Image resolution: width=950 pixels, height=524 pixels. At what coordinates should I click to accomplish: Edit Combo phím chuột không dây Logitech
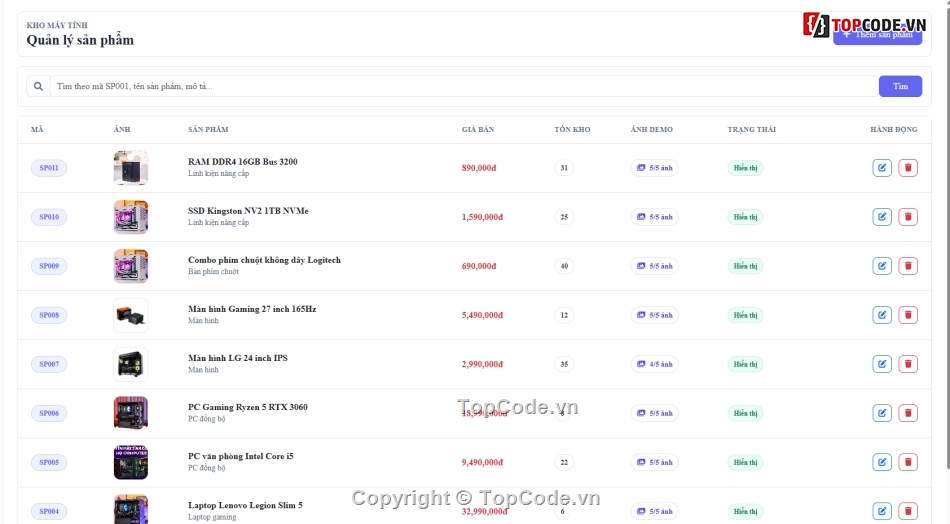pyautogui.click(x=882, y=266)
